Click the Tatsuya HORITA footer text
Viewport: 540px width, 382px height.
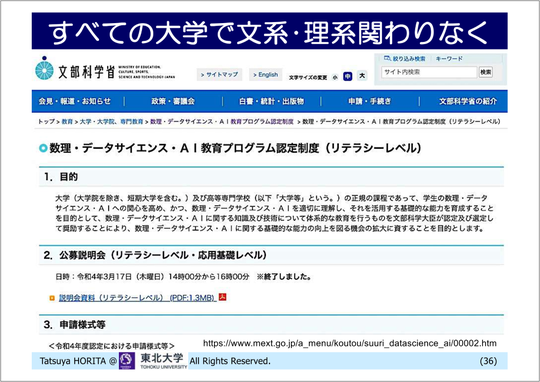coord(78,361)
